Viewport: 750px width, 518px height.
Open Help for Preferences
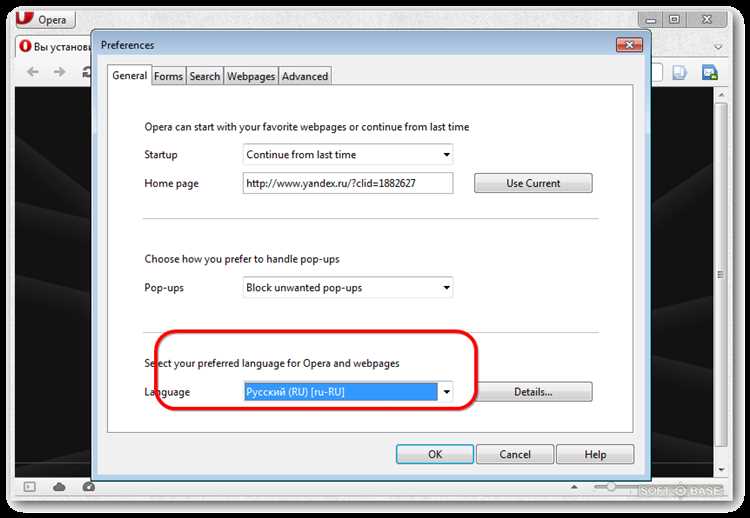coord(596,454)
